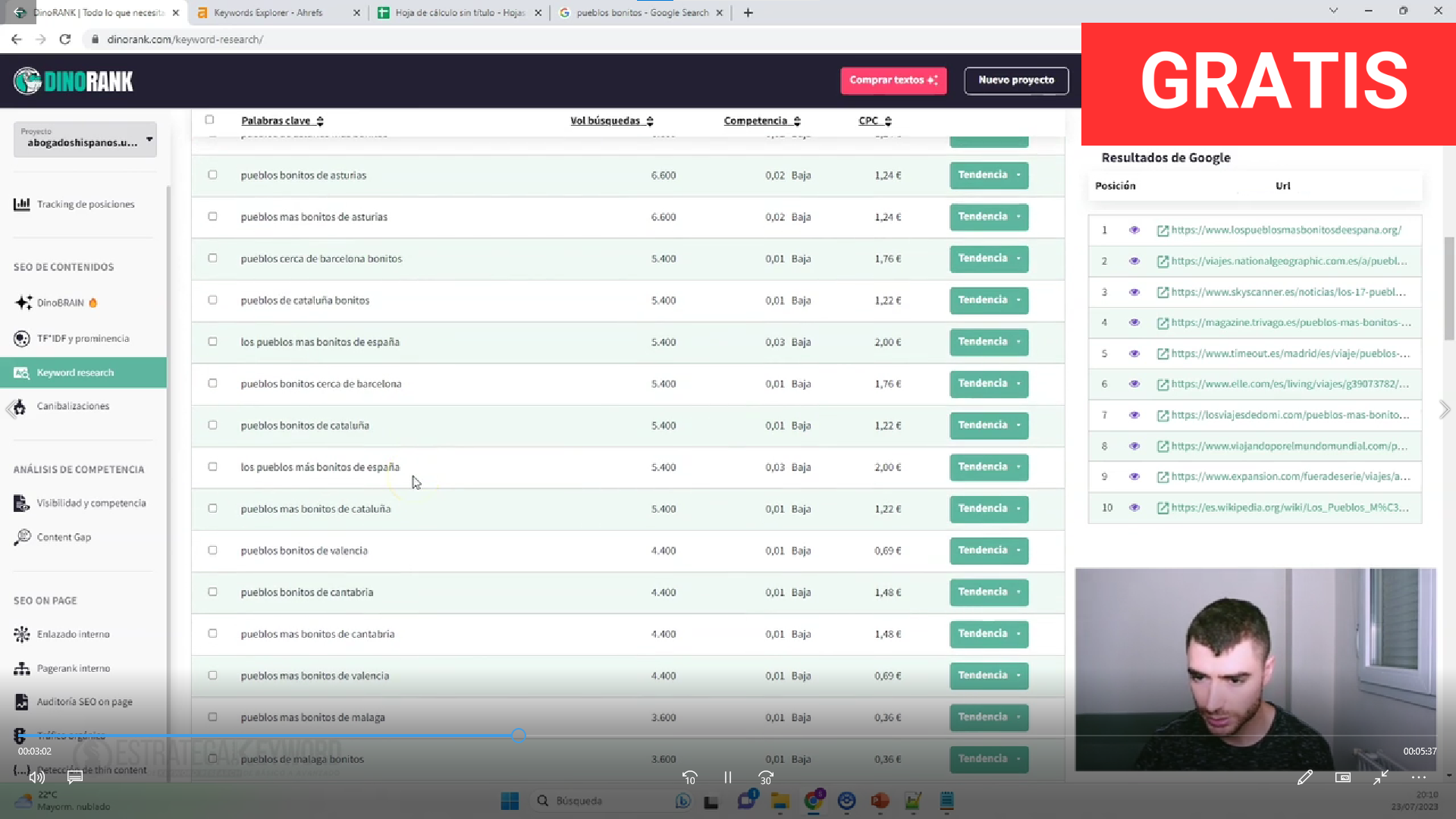Select Keyword research in sidebar

click(83, 372)
